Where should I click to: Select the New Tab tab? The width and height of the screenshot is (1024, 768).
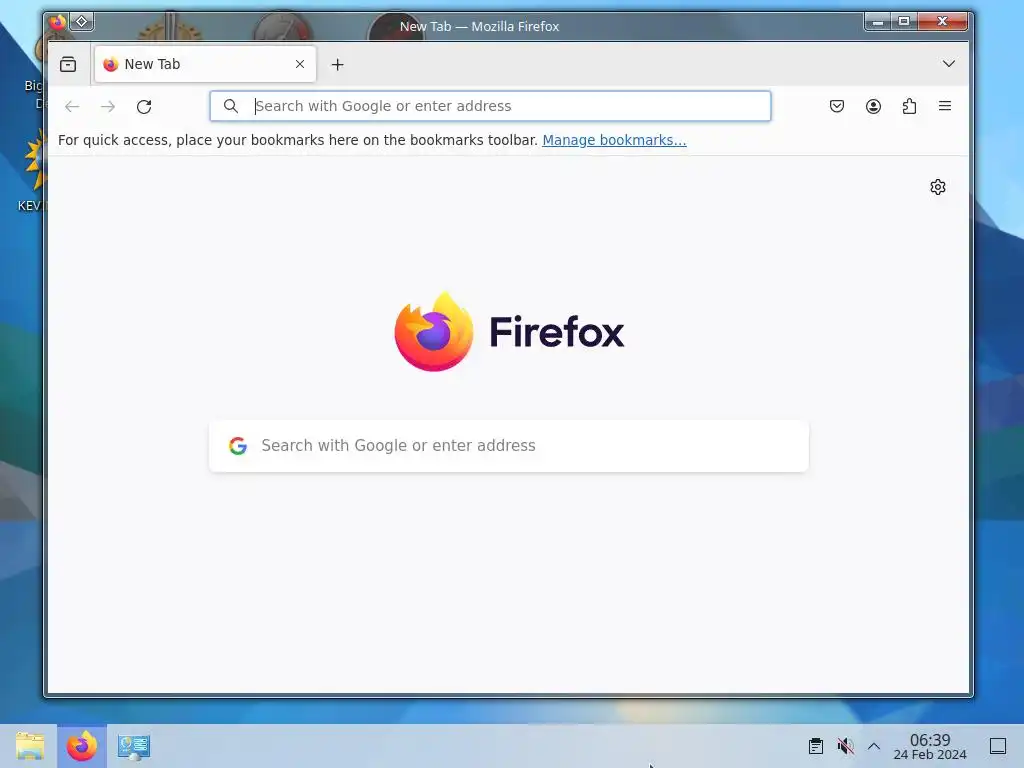click(x=205, y=64)
